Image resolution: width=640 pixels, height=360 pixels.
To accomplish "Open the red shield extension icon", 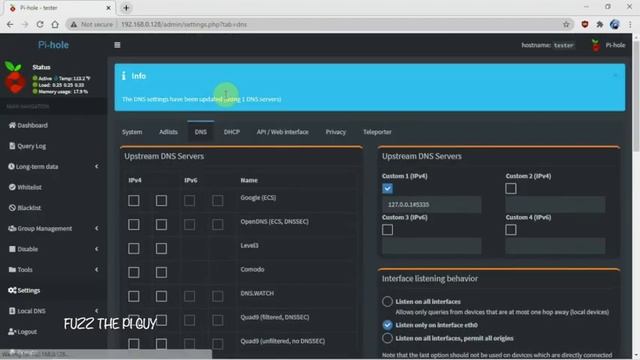I will pos(585,24).
